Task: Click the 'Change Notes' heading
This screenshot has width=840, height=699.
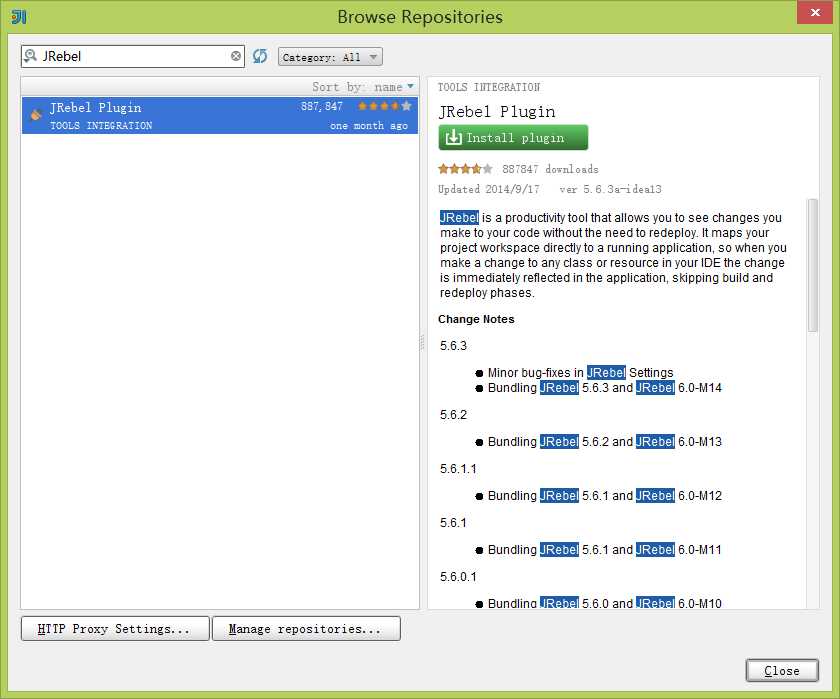Action: (x=476, y=319)
